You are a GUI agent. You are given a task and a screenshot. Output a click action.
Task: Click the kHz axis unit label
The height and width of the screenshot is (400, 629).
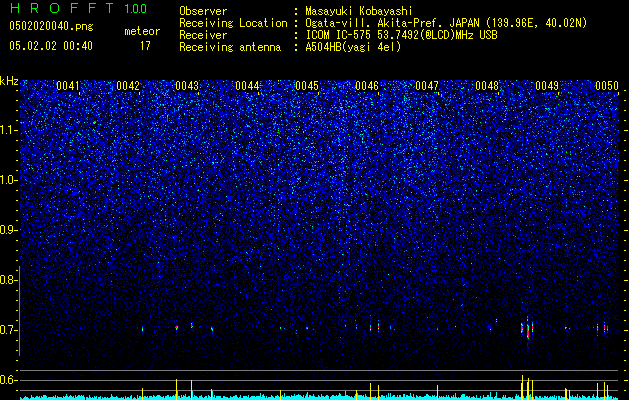coord(9,81)
